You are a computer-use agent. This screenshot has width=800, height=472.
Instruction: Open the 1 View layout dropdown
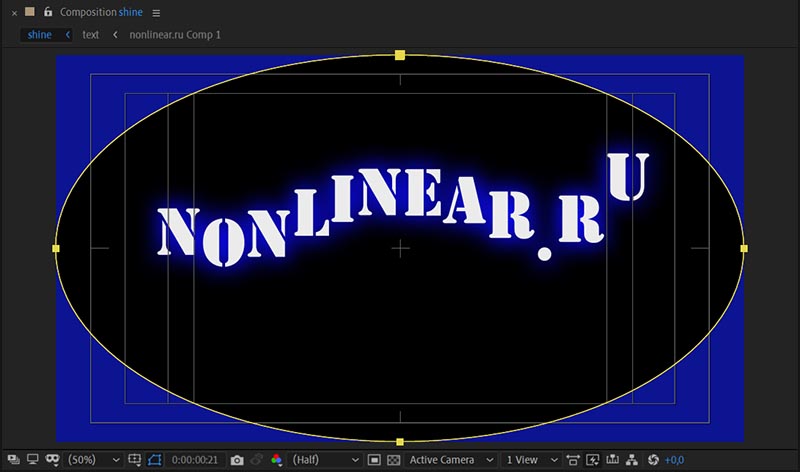532,460
